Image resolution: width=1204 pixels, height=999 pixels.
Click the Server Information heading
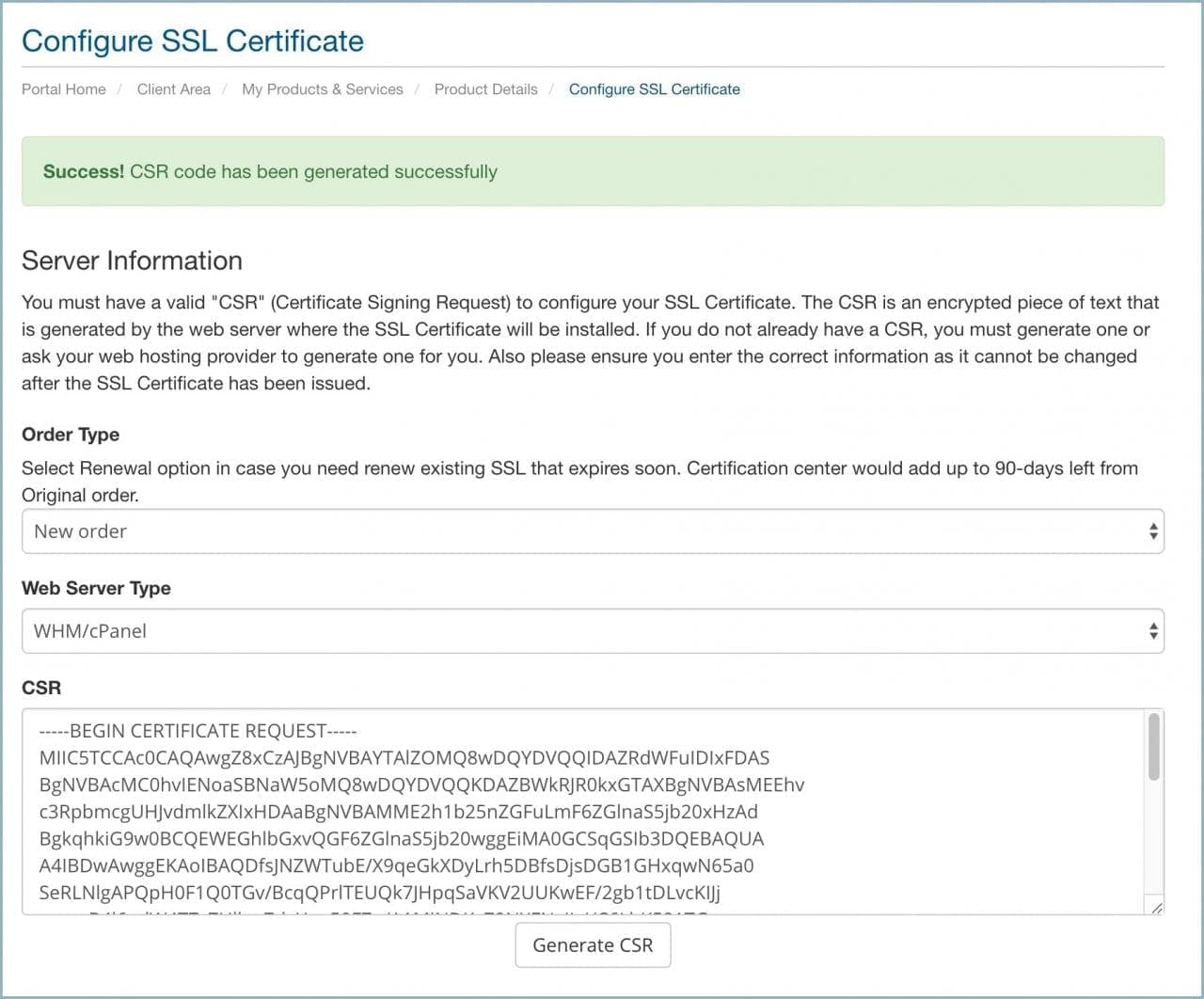click(132, 261)
